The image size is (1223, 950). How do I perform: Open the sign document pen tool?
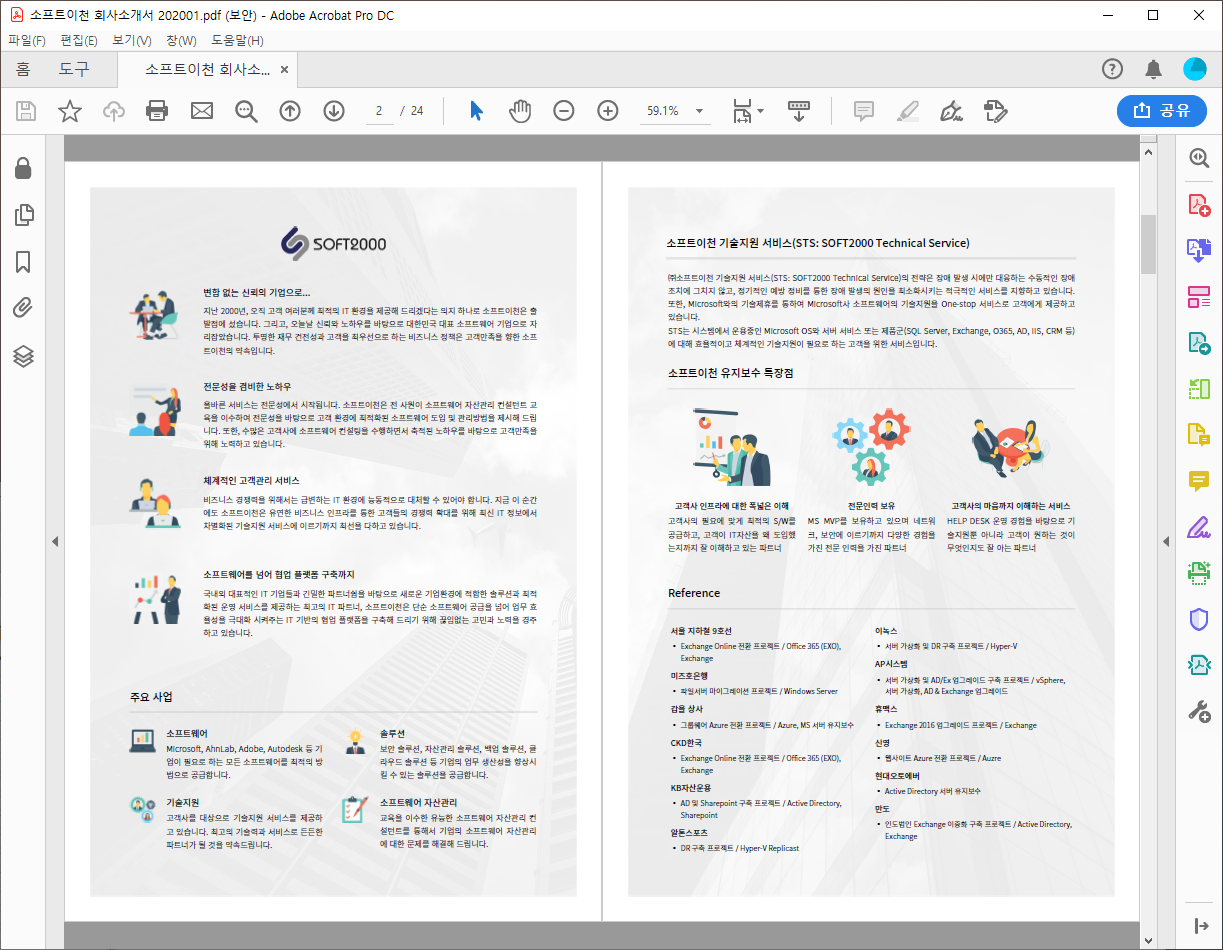click(952, 111)
